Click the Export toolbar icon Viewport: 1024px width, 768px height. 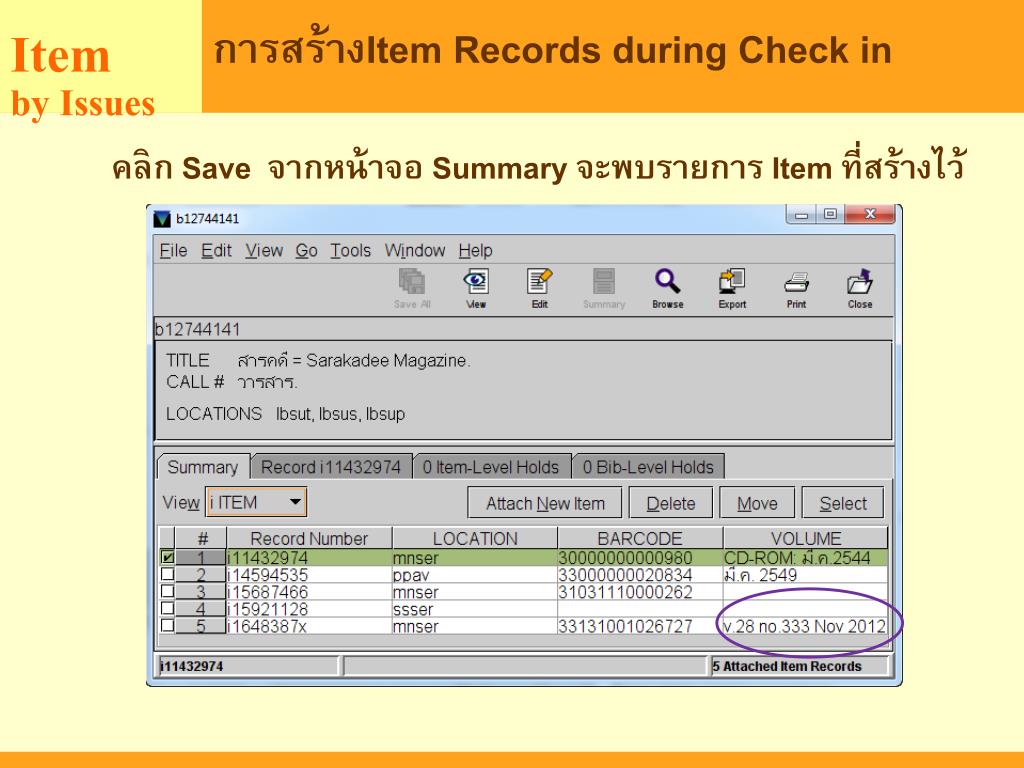point(732,288)
